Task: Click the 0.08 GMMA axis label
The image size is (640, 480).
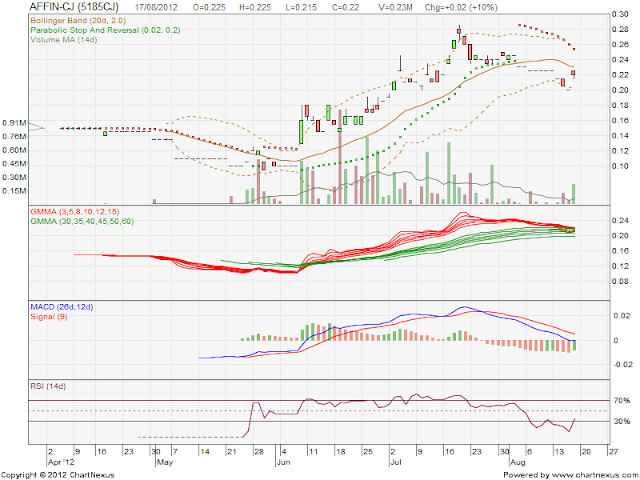Action: click(x=620, y=281)
